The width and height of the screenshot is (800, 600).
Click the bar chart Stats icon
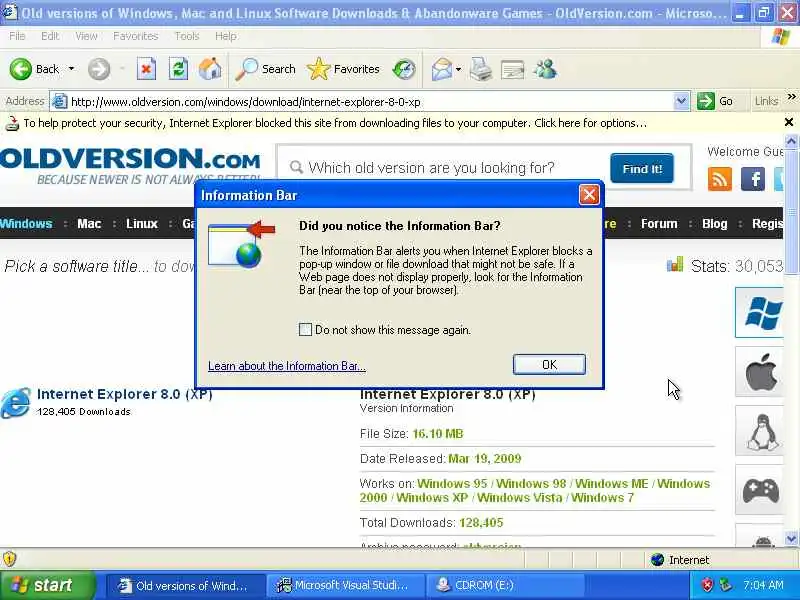tap(674, 264)
